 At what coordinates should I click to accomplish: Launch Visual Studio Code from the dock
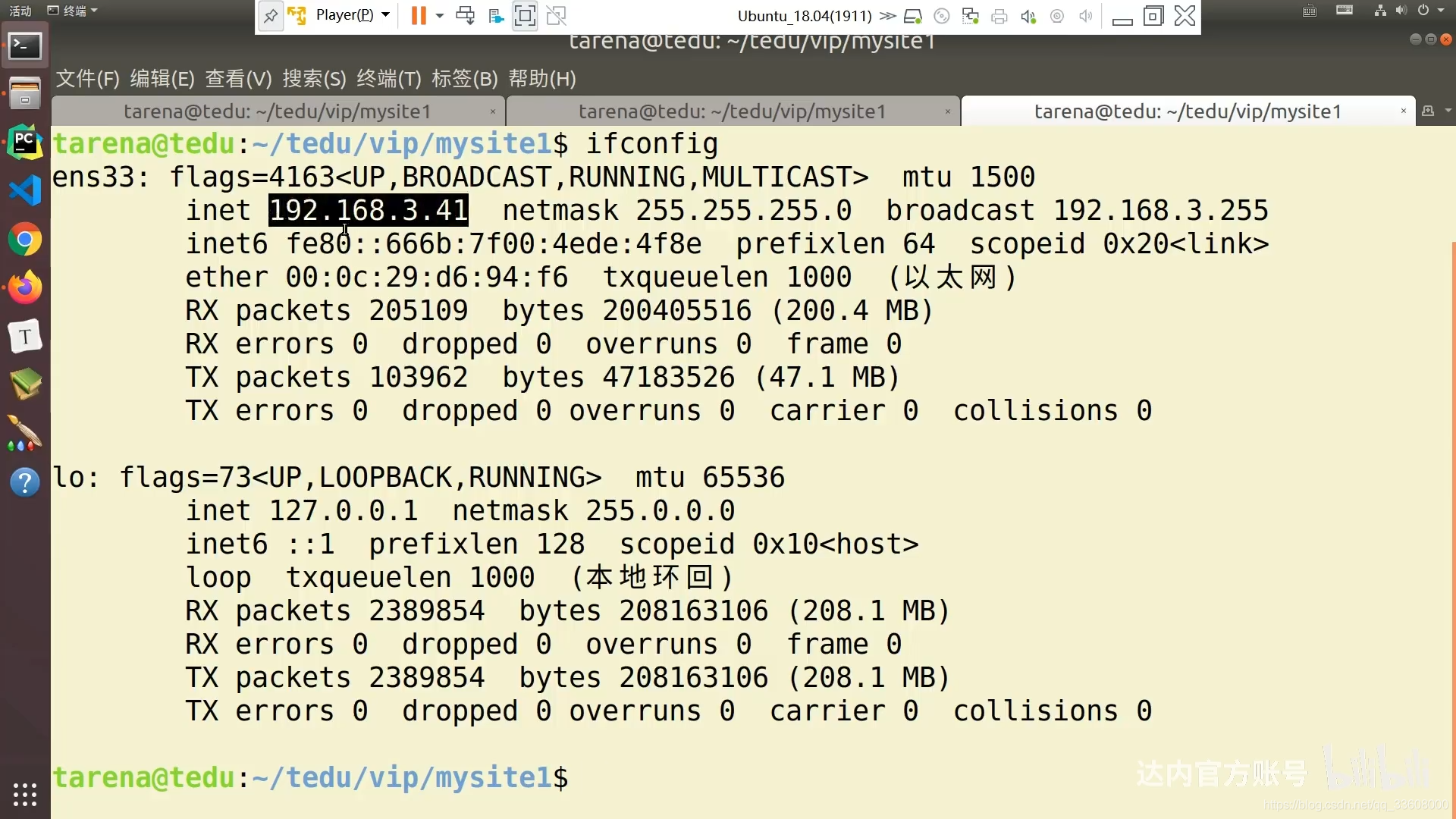click(24, 190)
